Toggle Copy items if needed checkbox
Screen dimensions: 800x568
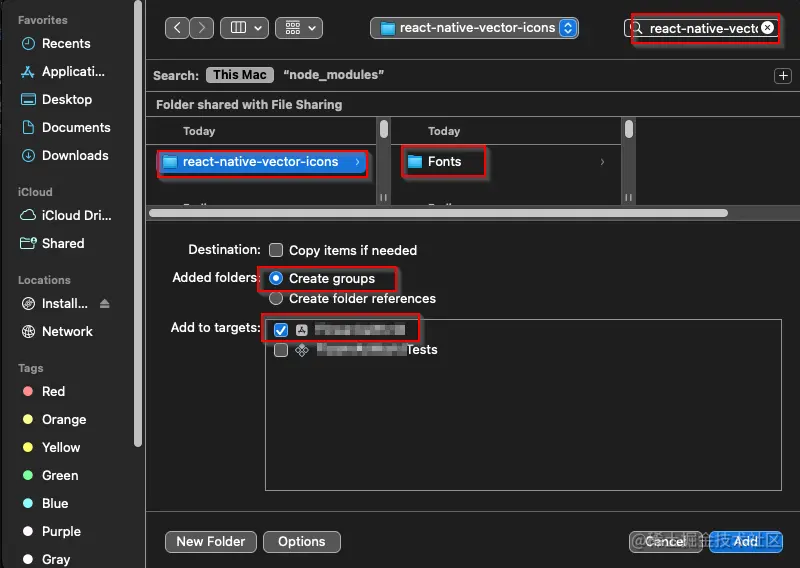(x=276, y=250)
